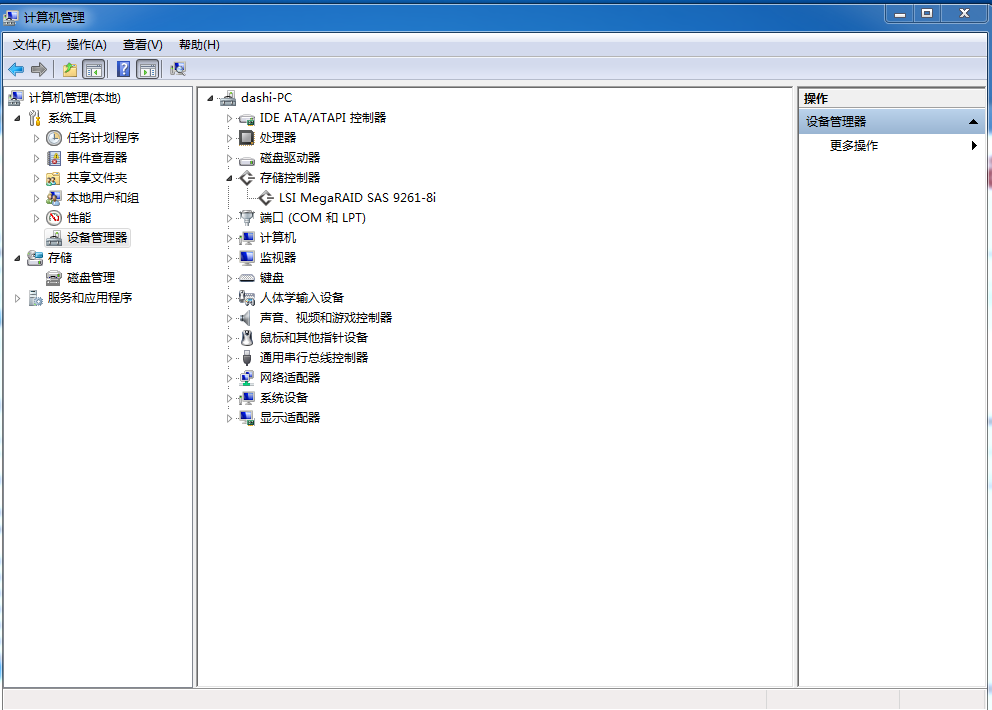Collapse the dashi-PC root node
This screenshot has height=710, width=992.
(210, 98)
